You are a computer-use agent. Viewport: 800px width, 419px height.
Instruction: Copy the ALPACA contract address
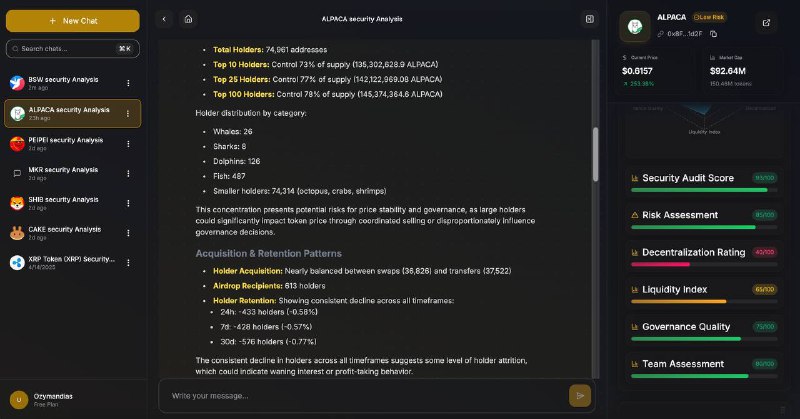(713, 34)
